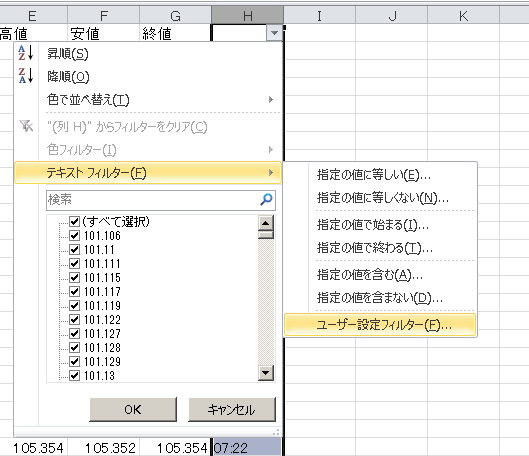Screen dimensions: 529x456
Task: Choose 指定の値に等しい(E) filter
Action: 380,175
